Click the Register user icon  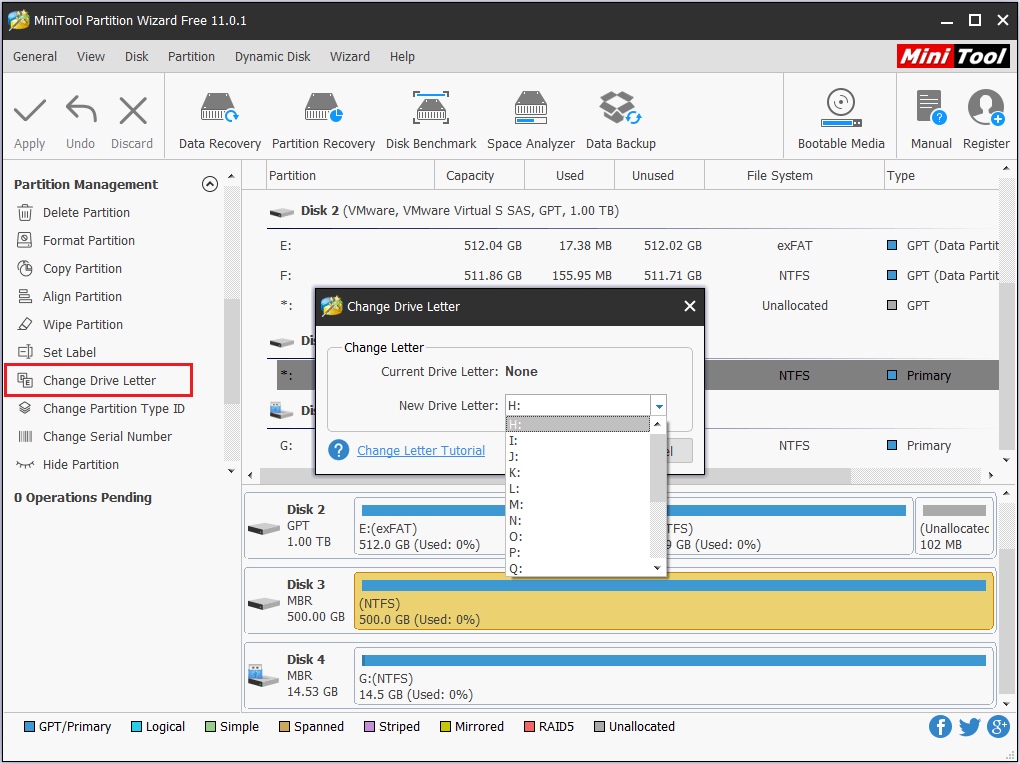point(986,108)
